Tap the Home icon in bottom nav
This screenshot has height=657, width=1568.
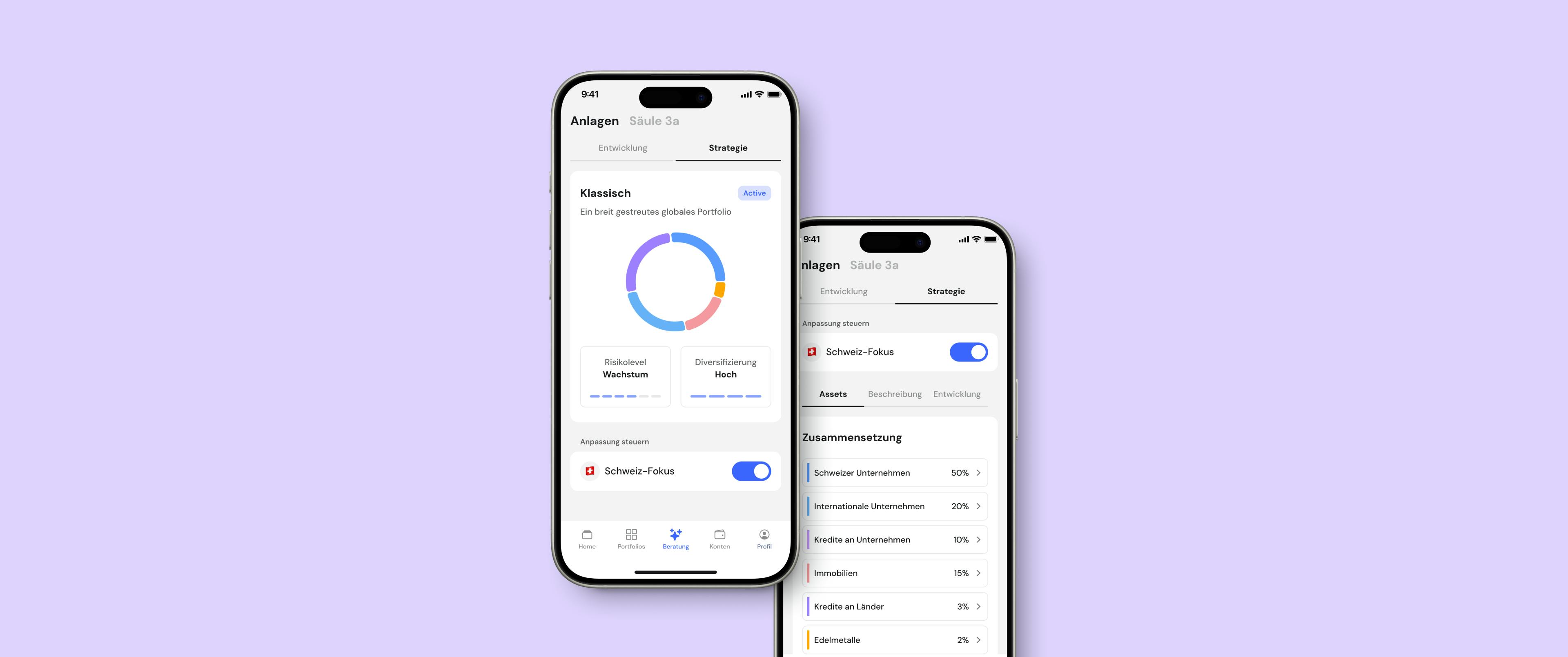click(588, 538)
